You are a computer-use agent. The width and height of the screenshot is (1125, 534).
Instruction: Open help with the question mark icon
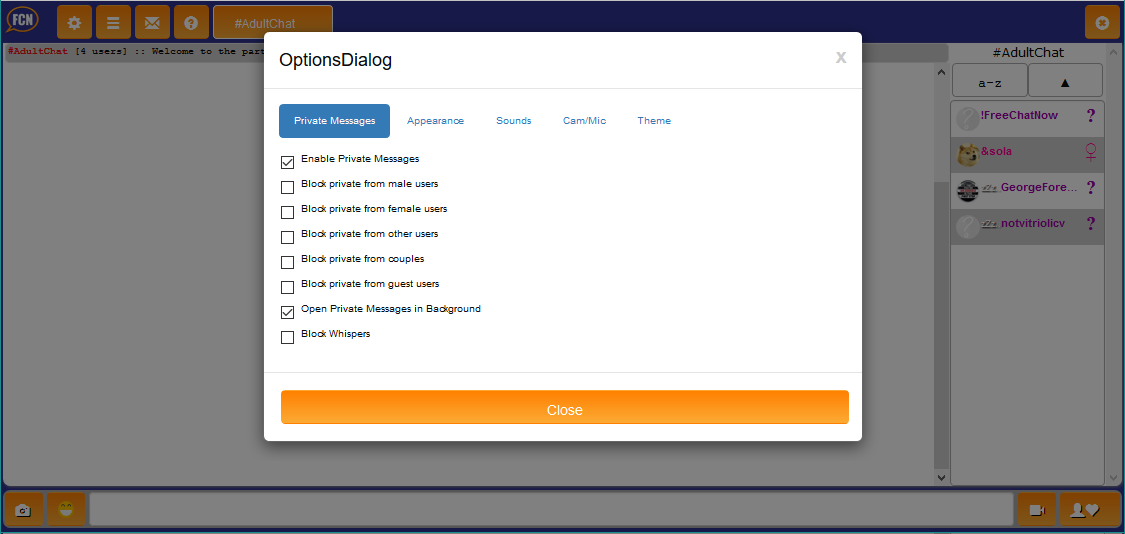(191, 22)
